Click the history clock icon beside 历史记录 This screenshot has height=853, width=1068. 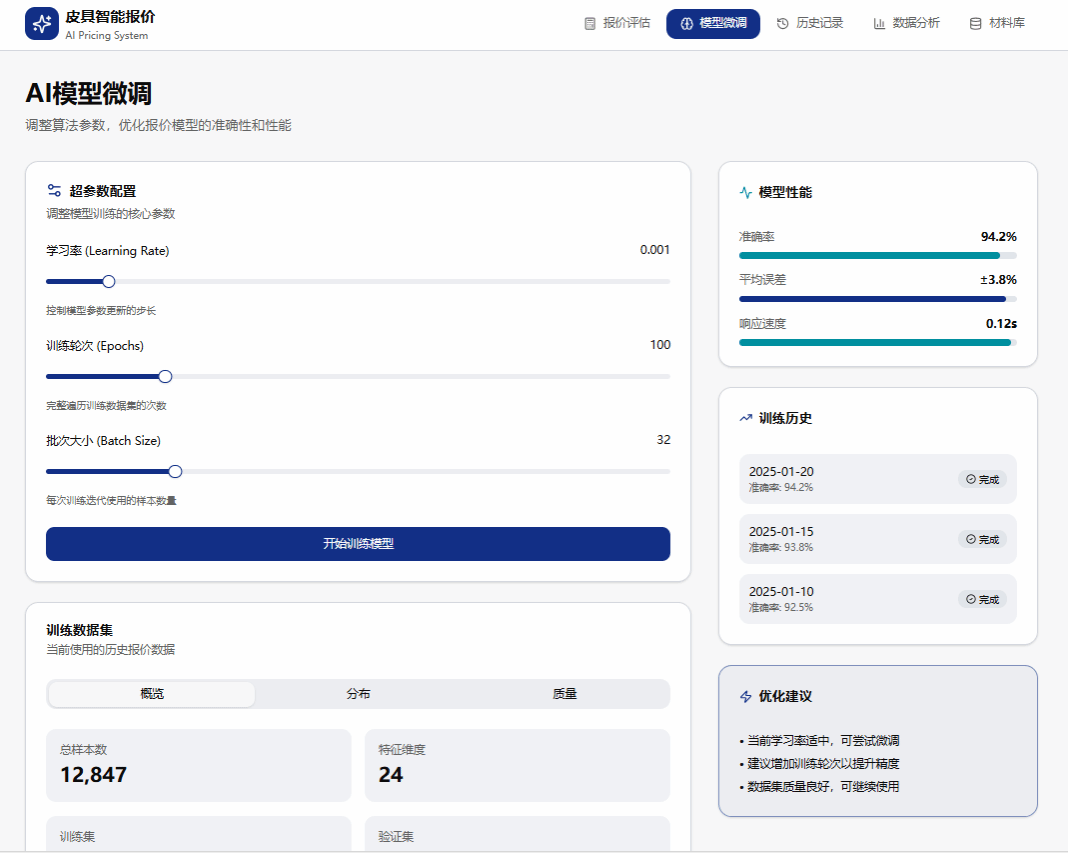click(x=783, y=23)
